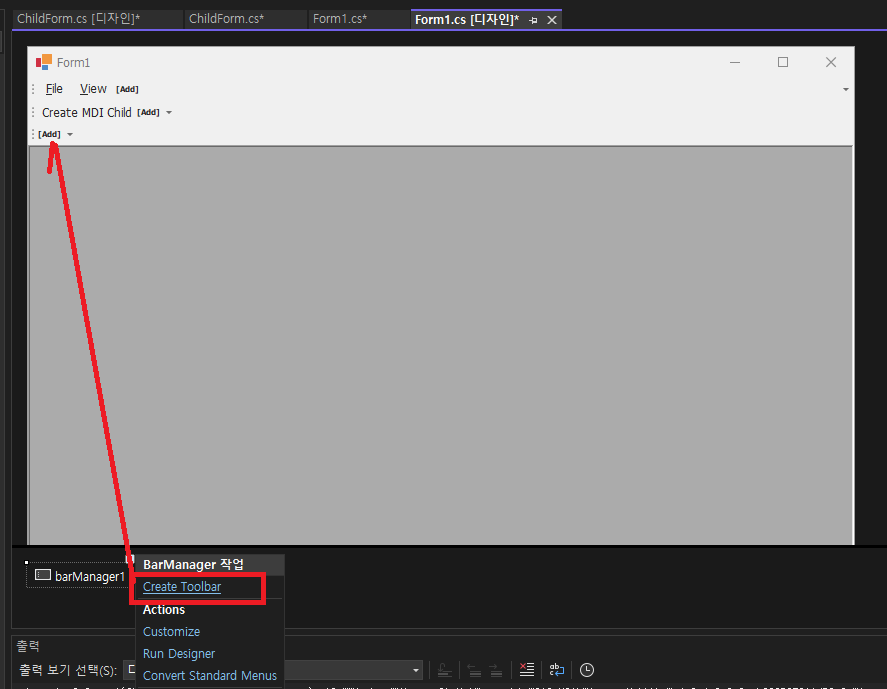The width and height of the screenshot is (887, 689).
Task: Click [Add] next to the View menu
Action: point(127,89)
